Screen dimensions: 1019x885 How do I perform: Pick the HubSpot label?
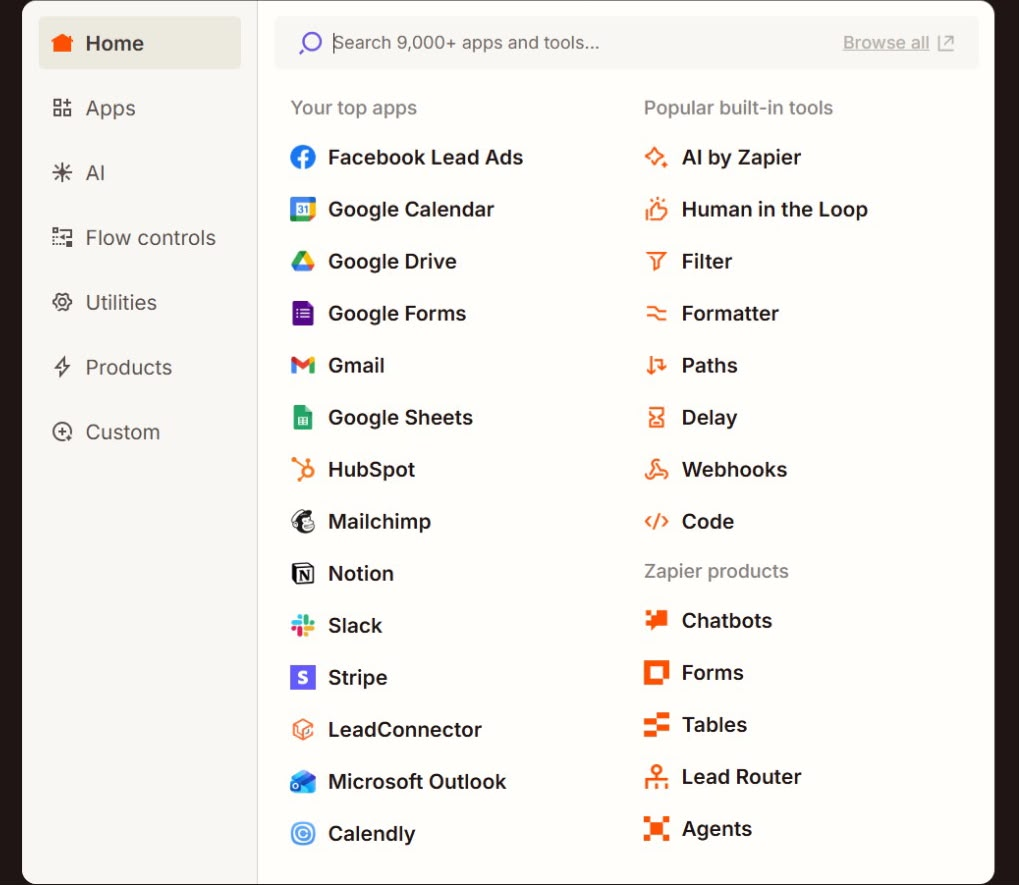[x=371, y=469]
